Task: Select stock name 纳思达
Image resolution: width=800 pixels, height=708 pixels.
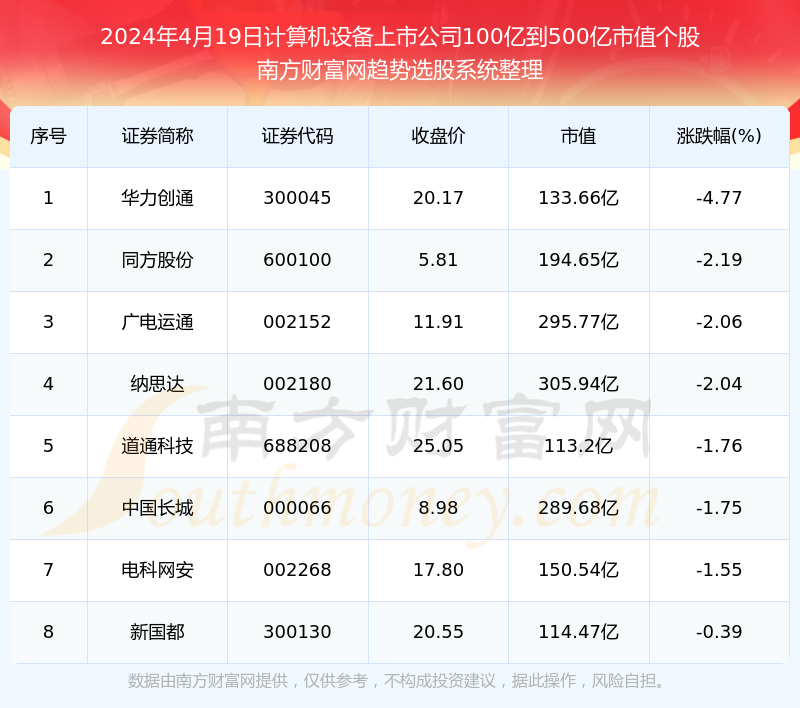Action: click(x=157, y=384)
